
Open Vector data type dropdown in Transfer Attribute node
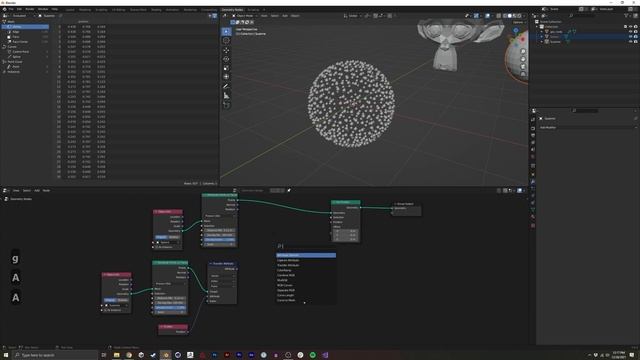pyautogui.click(x=222, y=276)
